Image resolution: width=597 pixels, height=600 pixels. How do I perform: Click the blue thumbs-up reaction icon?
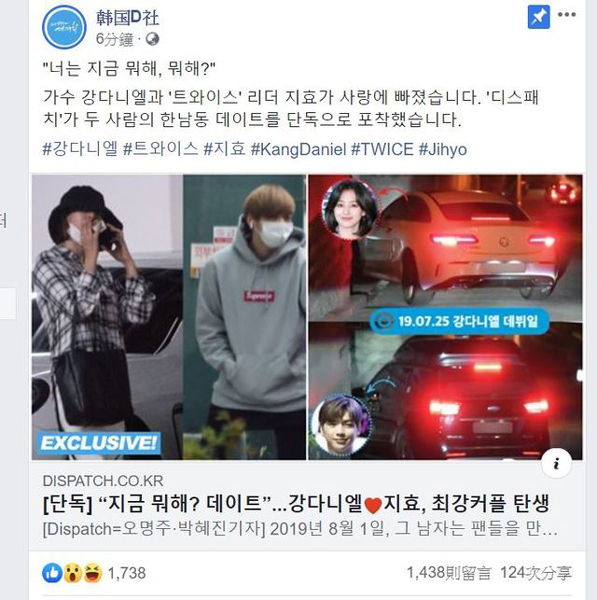click(x=52, y=573)
